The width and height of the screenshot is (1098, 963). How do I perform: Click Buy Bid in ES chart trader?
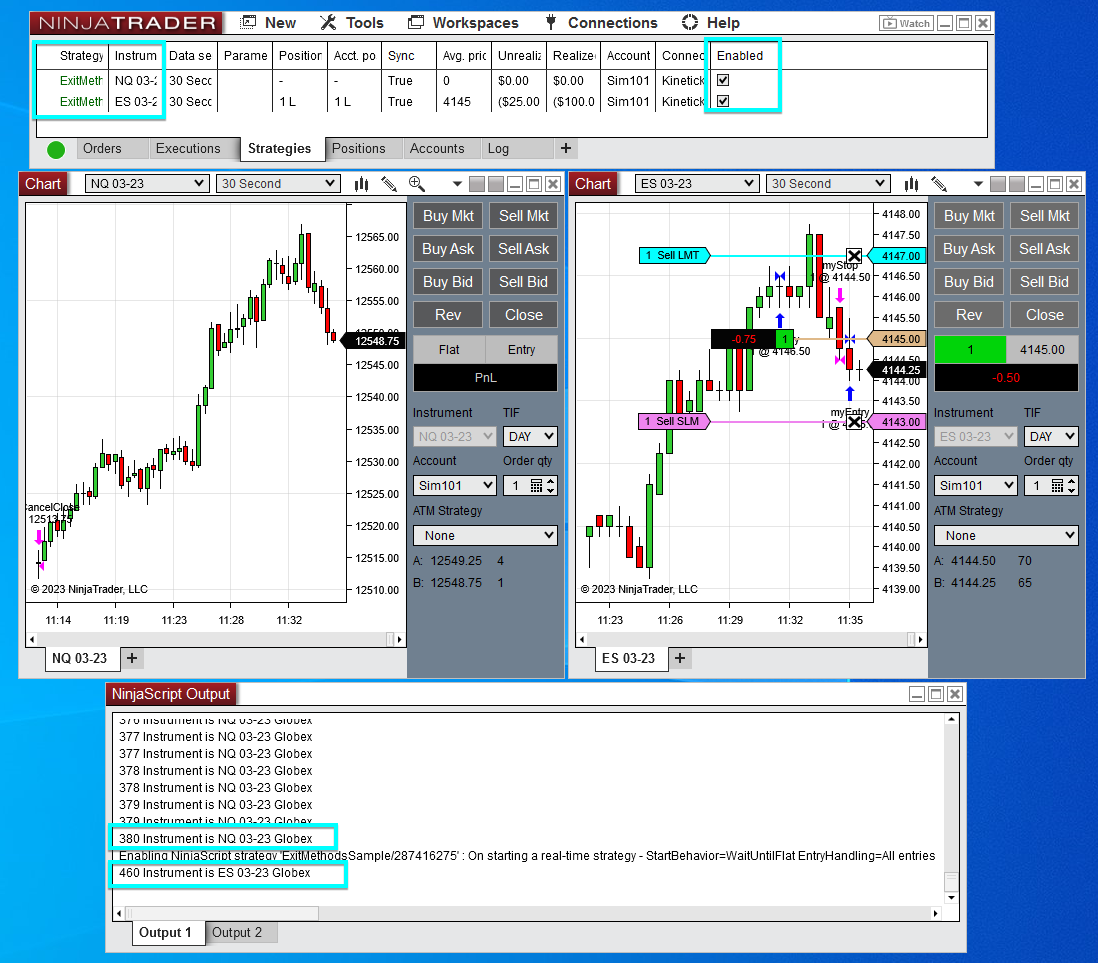pos(968,282)
